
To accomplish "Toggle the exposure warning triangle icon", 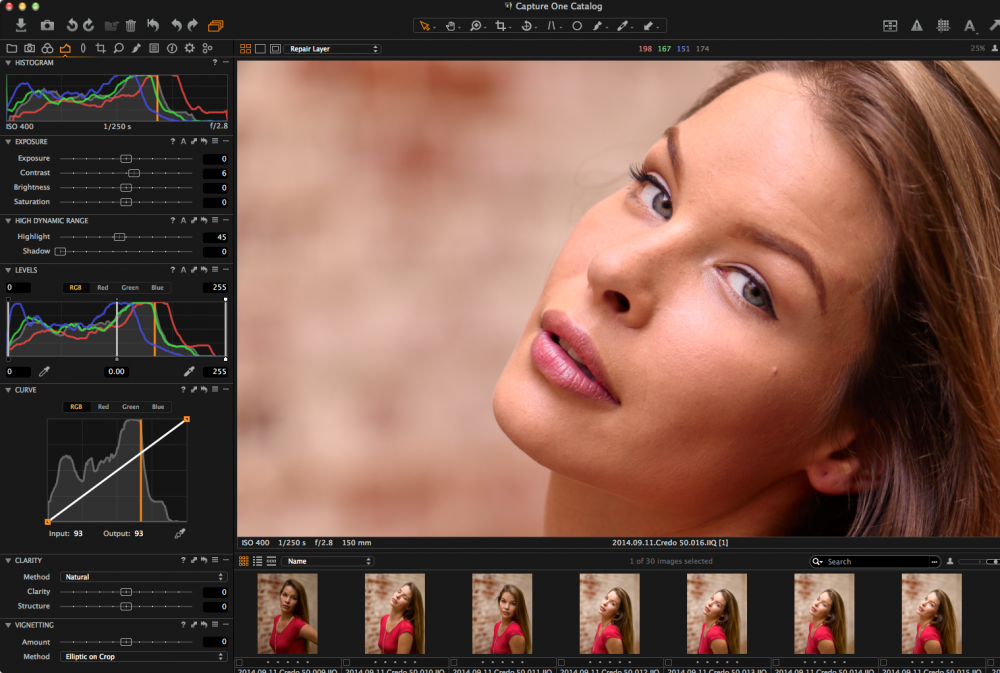I will click(x=916, y=25).
